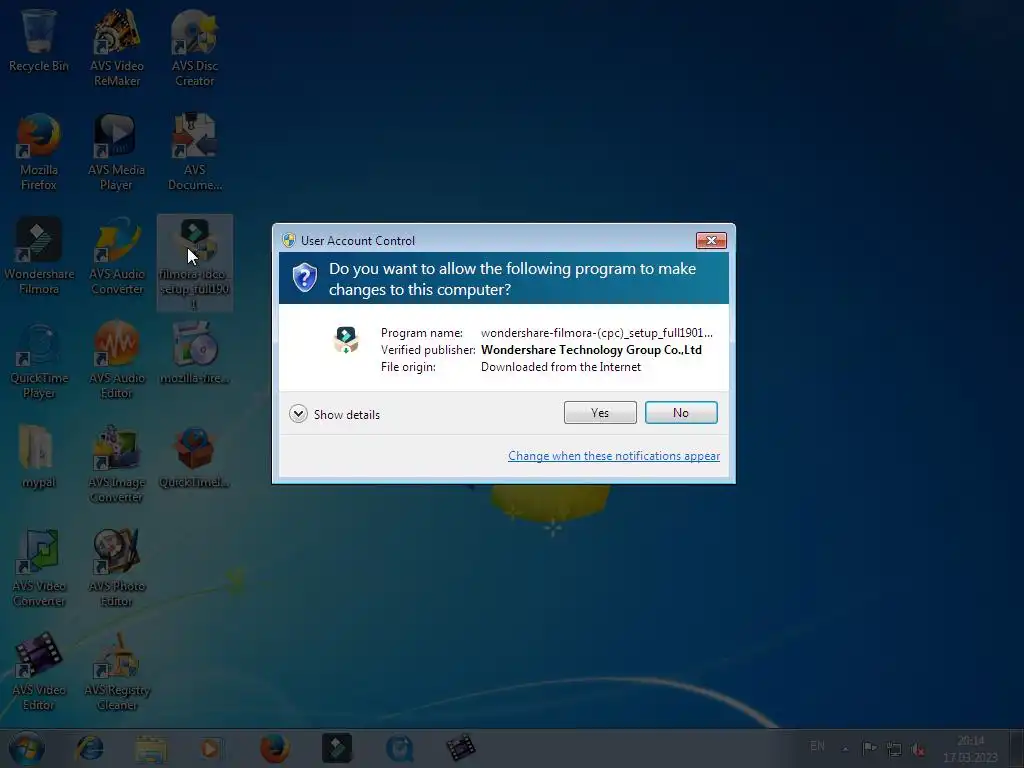1024x768 pixels.
Task: Open Internet Explorer from the taskbar
Action: coord(89,748)
